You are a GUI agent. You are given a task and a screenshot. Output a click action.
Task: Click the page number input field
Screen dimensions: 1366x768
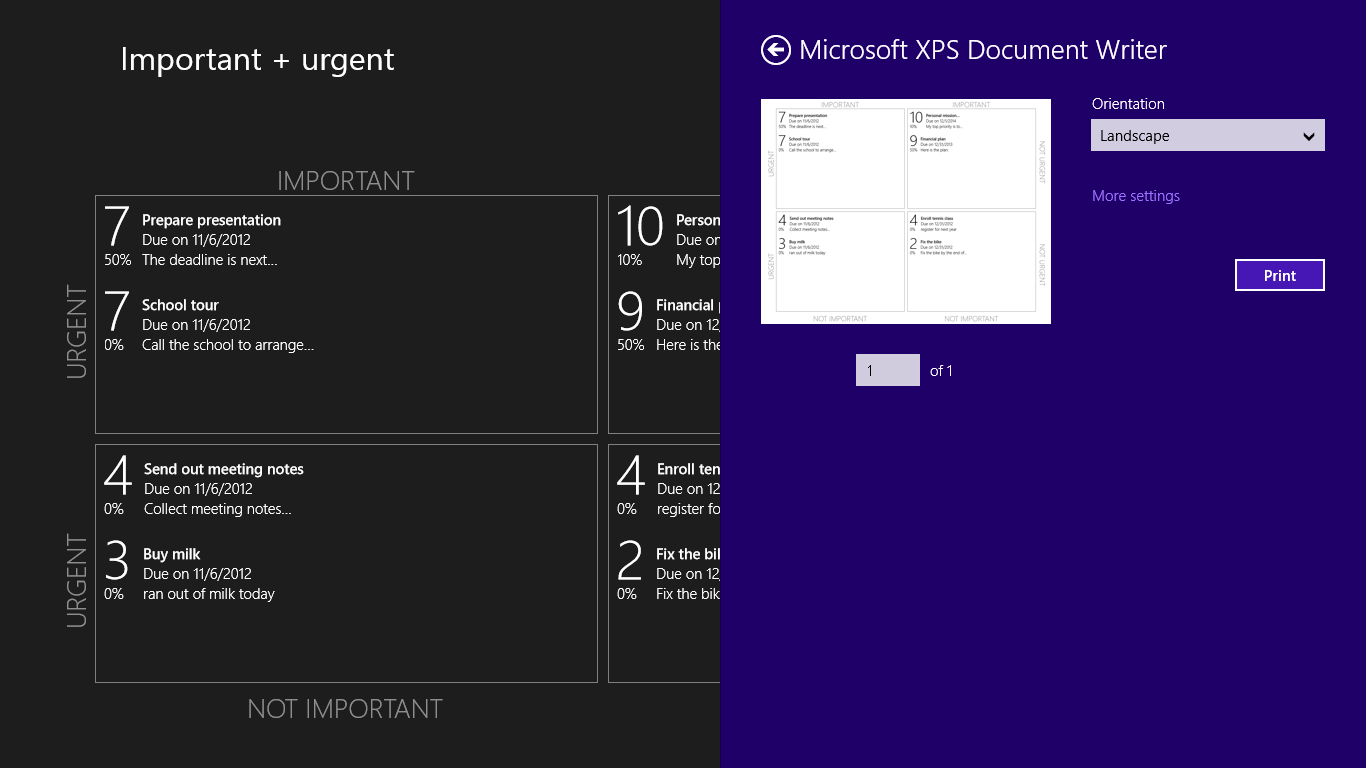887,370
